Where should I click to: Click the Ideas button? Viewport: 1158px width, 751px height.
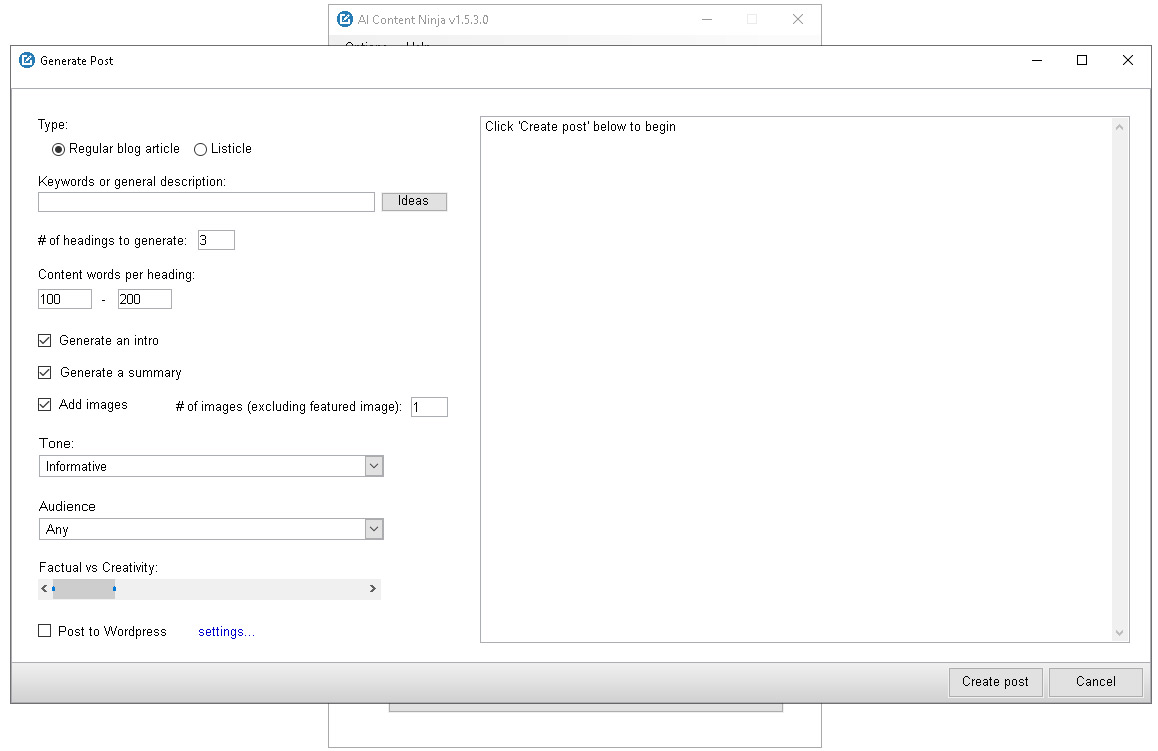[x=414, y=202]
